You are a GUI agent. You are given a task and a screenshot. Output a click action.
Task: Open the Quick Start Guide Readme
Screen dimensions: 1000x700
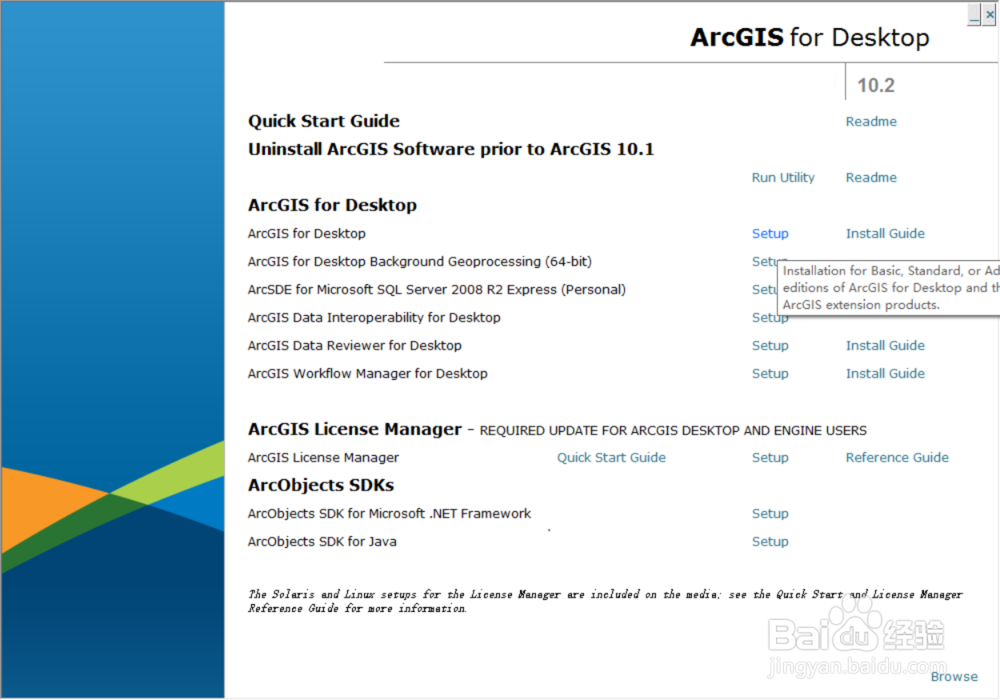[x=870, y=121]
